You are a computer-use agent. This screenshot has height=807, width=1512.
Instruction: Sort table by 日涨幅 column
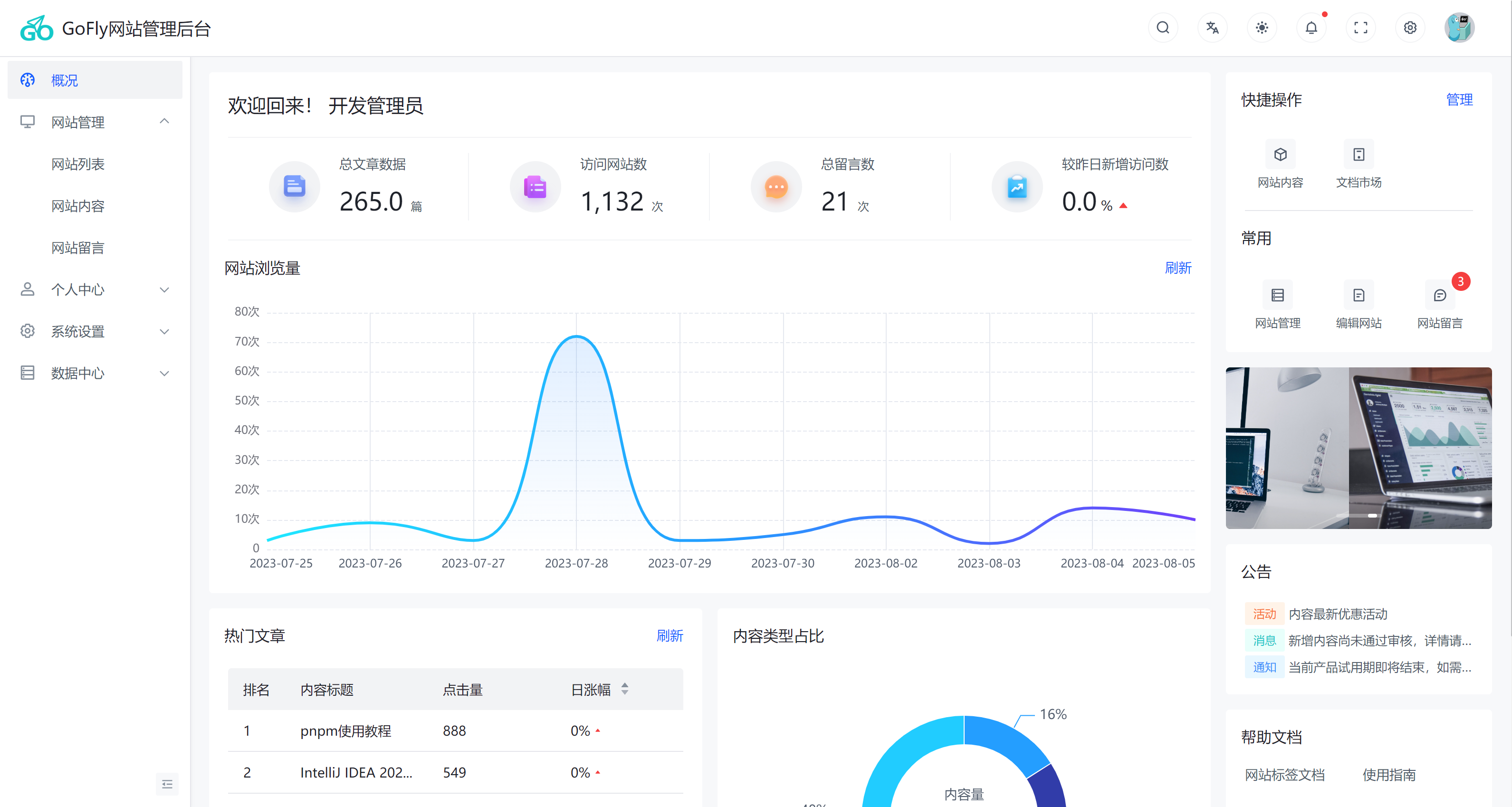click(624, 689)
